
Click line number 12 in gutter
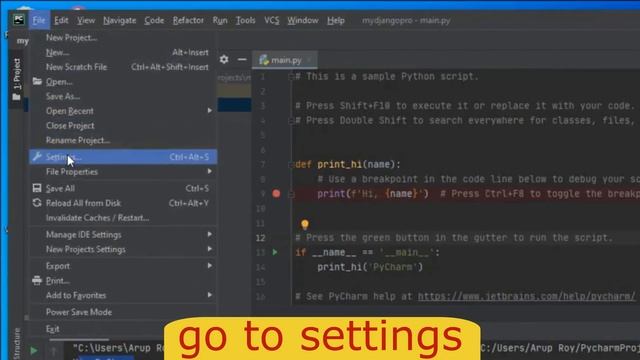260,238
